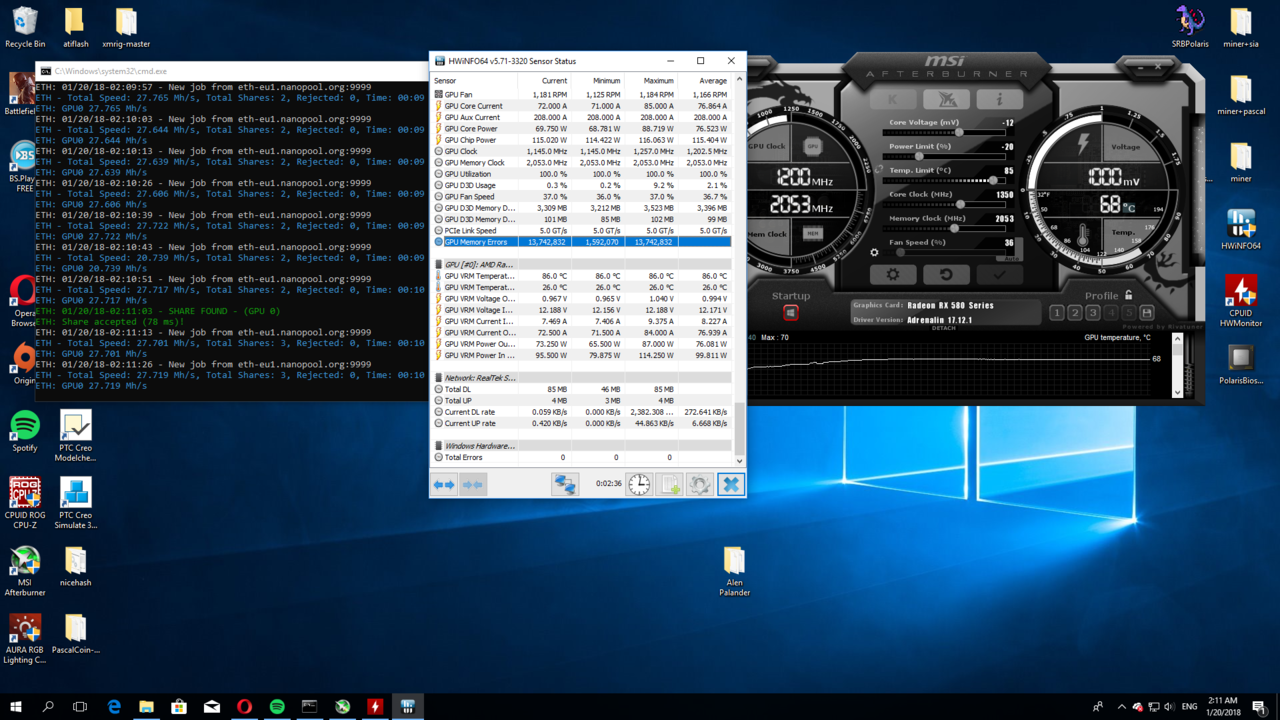Click the Sensor column header
The width and height of the screenshot is (1280, 720).
[474, 81]
